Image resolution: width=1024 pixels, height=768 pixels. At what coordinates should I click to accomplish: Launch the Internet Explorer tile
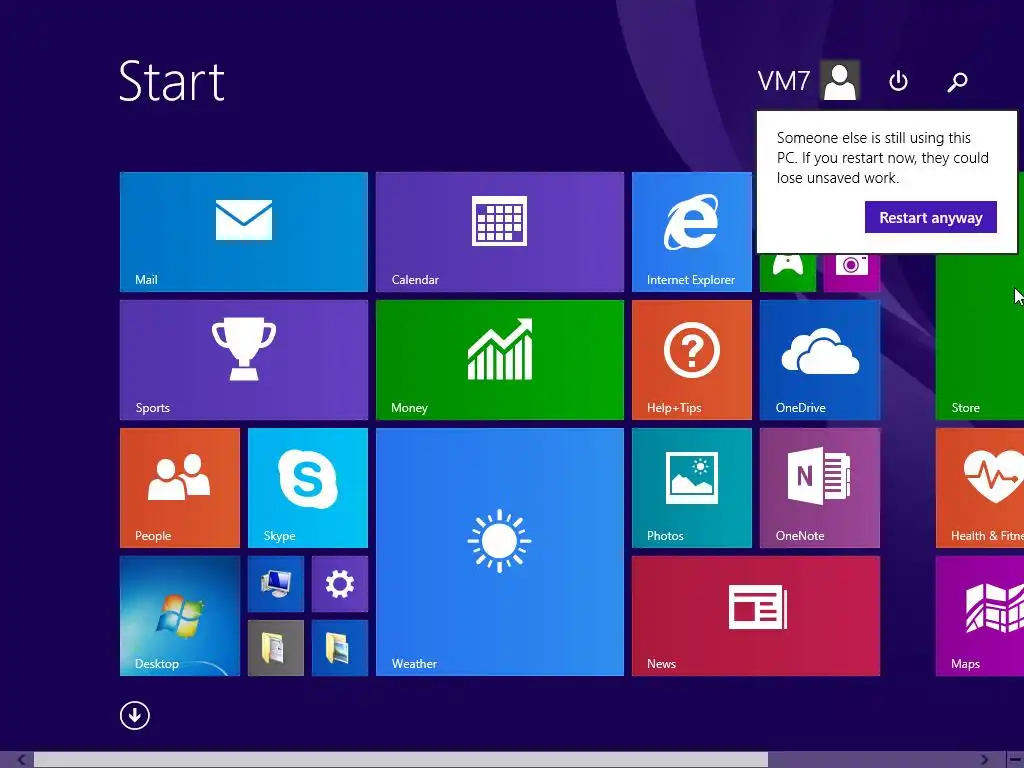(692, 232)
